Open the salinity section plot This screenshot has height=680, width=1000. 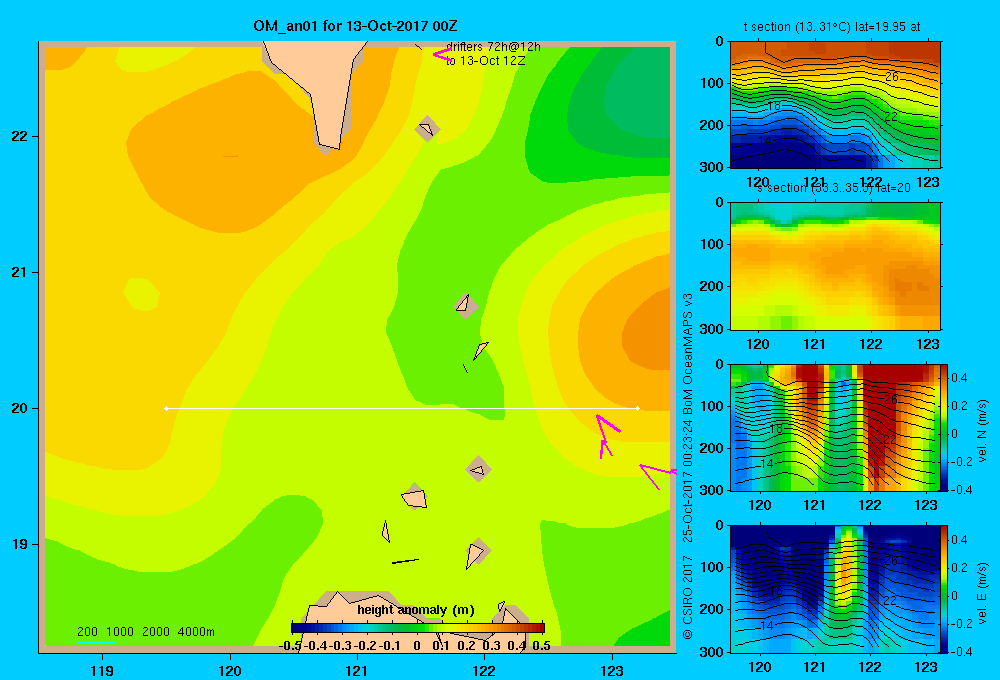coord(835,266)
